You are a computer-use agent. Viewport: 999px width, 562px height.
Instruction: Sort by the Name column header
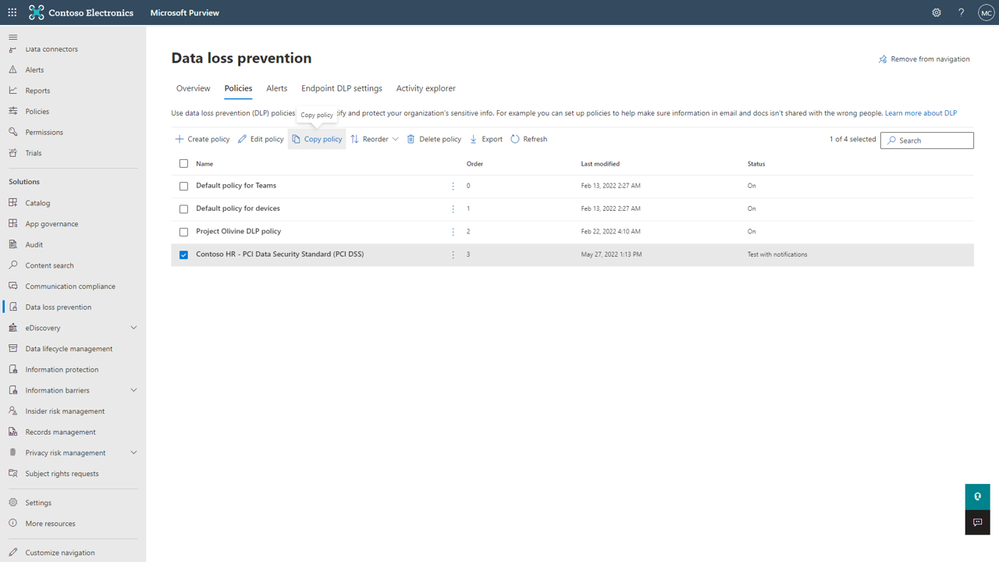pyautogui.click(x=205, y=164)
